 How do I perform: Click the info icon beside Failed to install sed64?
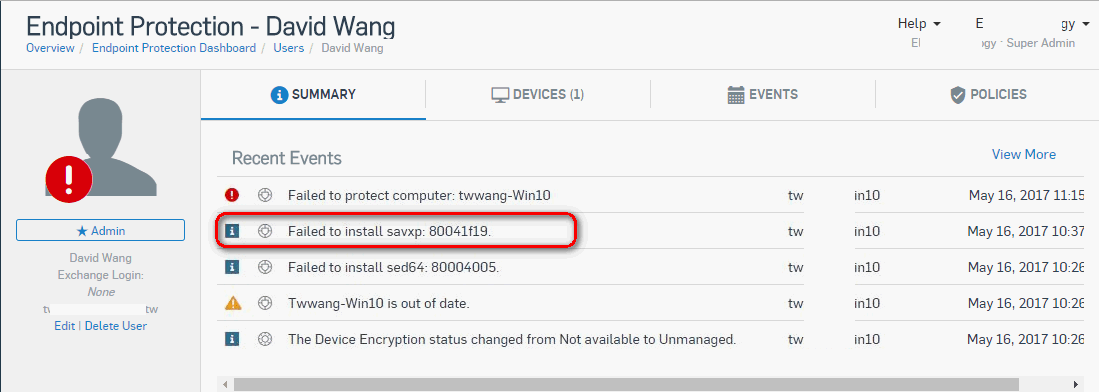232,267
